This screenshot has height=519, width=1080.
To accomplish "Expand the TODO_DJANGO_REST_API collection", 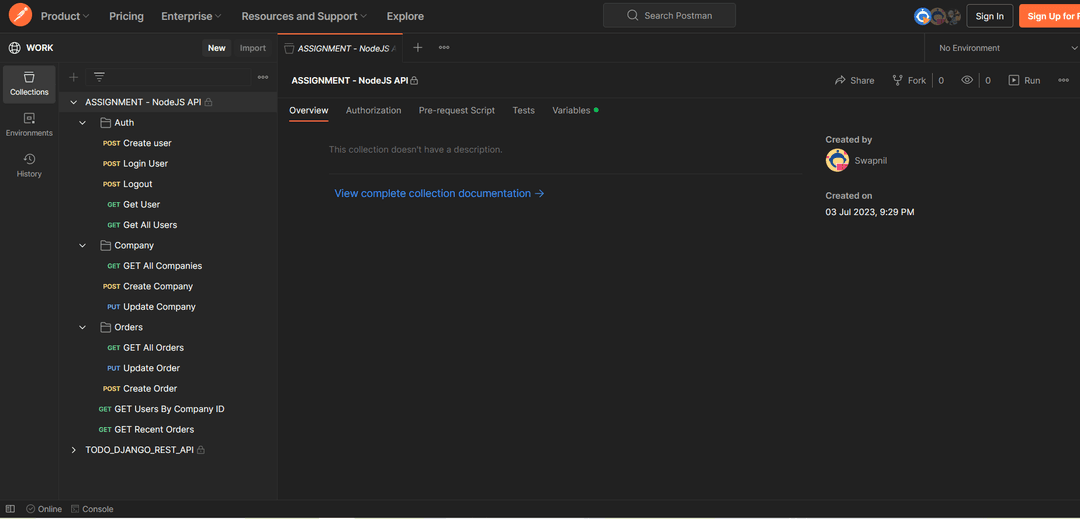I will (74, 449).
